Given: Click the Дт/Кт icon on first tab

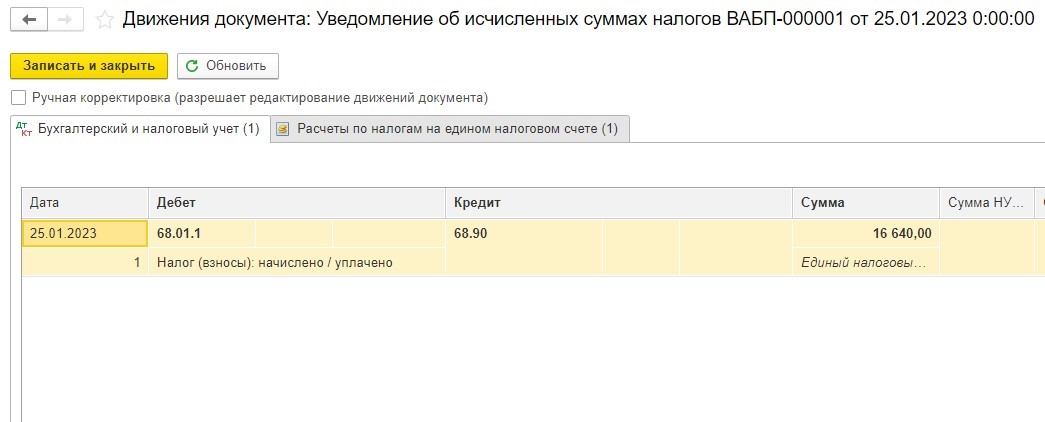Looking at the screenshot, I should [x=23, y=129].
